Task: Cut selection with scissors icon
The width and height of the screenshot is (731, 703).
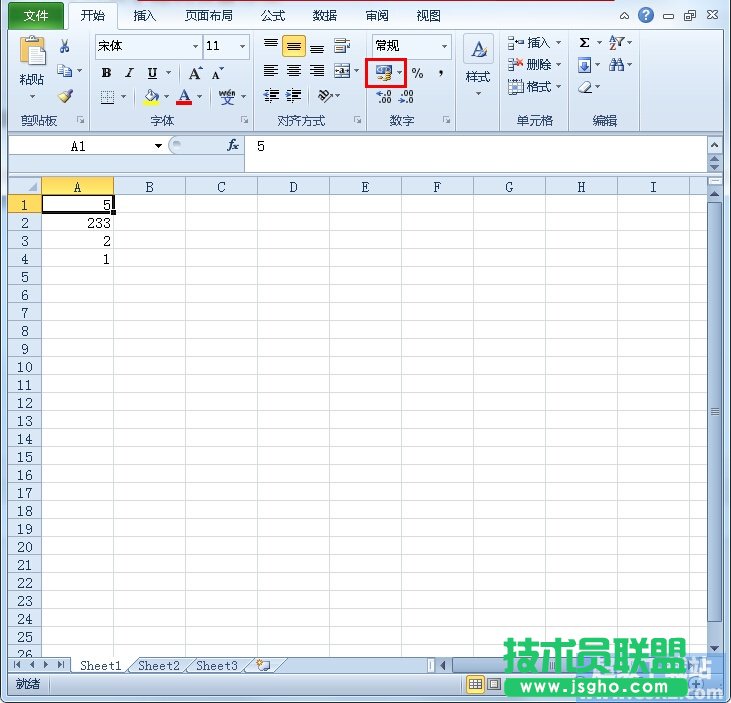Action: (x=65, y=46)
